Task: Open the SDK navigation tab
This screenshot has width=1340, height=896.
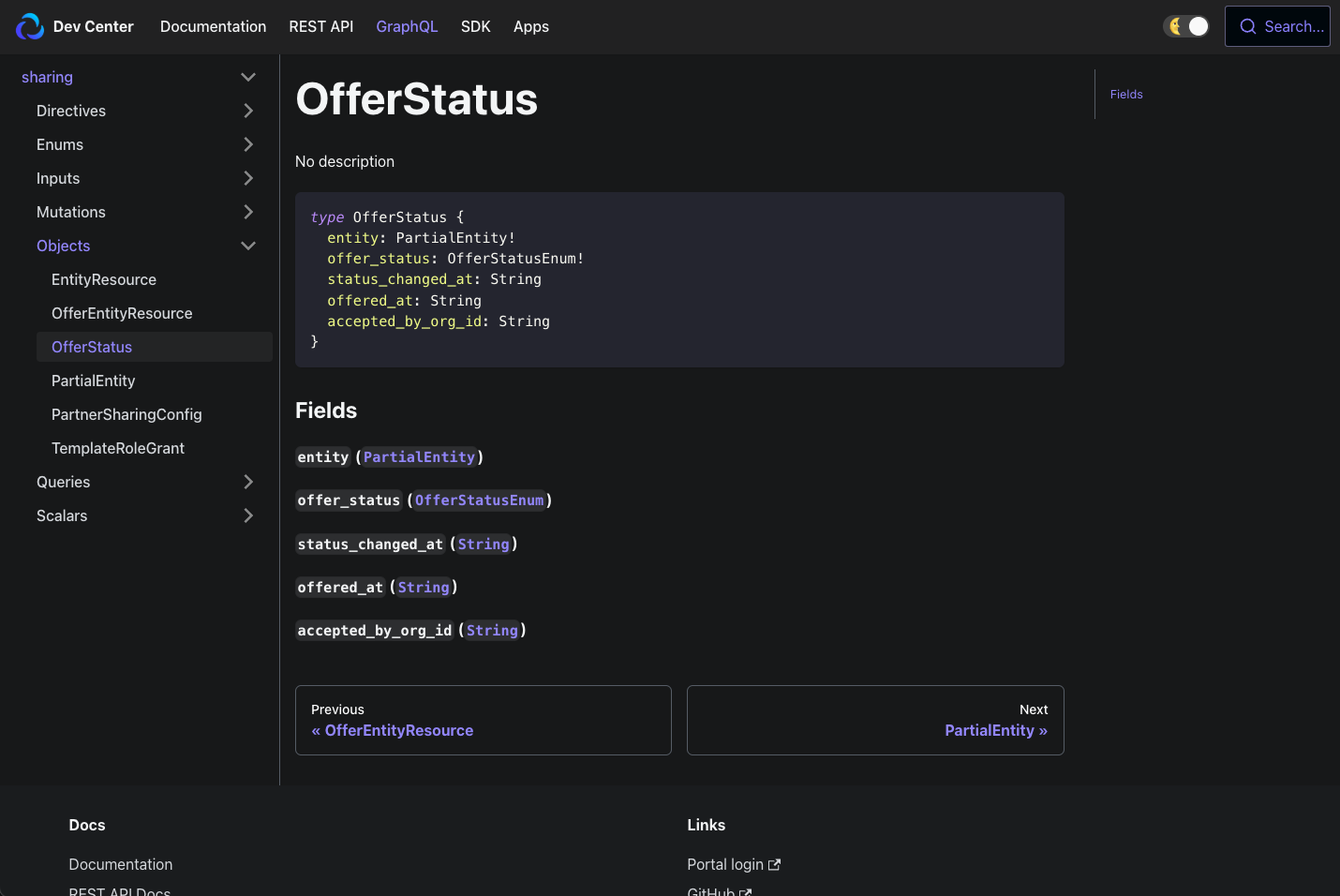Action: coord(476,26)
